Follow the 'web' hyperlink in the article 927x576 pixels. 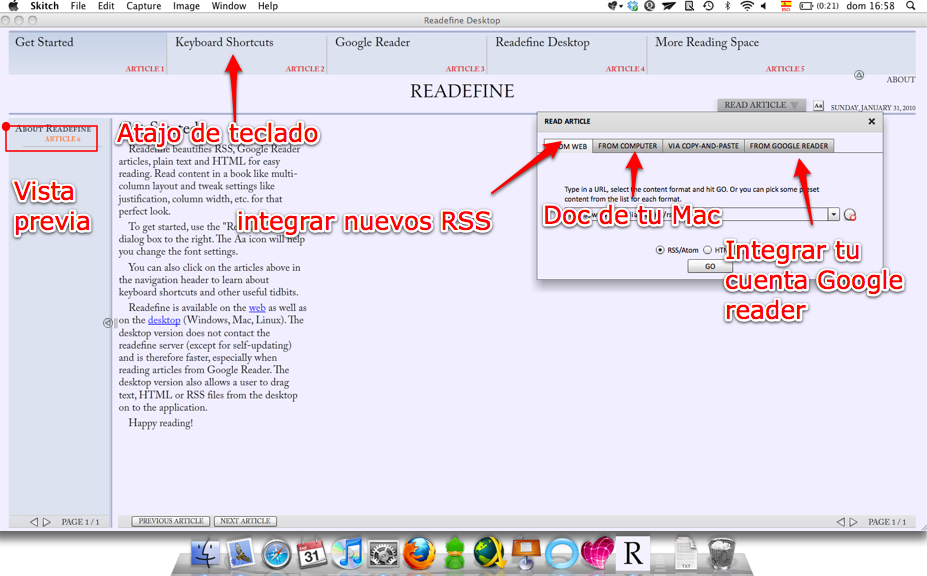(x=257, y=308)
